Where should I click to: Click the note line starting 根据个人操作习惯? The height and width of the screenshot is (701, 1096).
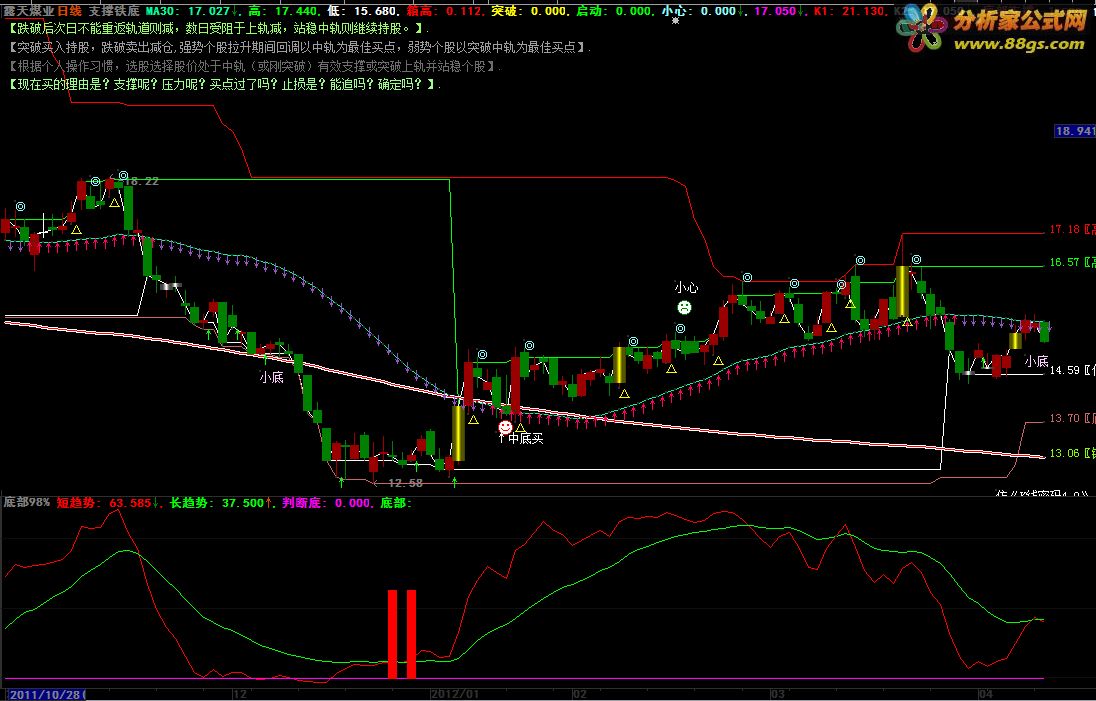pyautogui.click(x=255, y=66)
